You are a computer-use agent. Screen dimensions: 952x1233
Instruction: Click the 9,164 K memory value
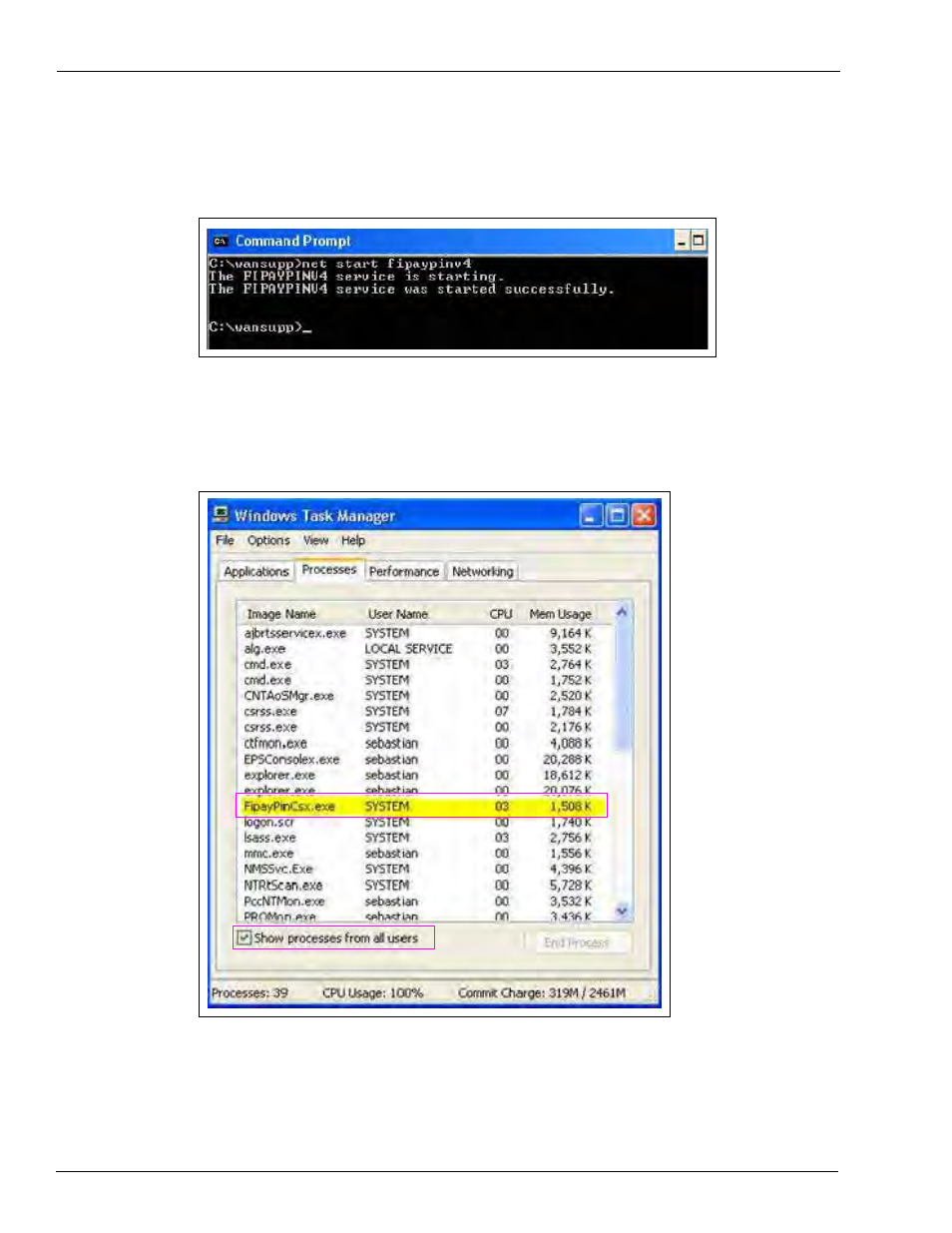click(x=571, y=633)
